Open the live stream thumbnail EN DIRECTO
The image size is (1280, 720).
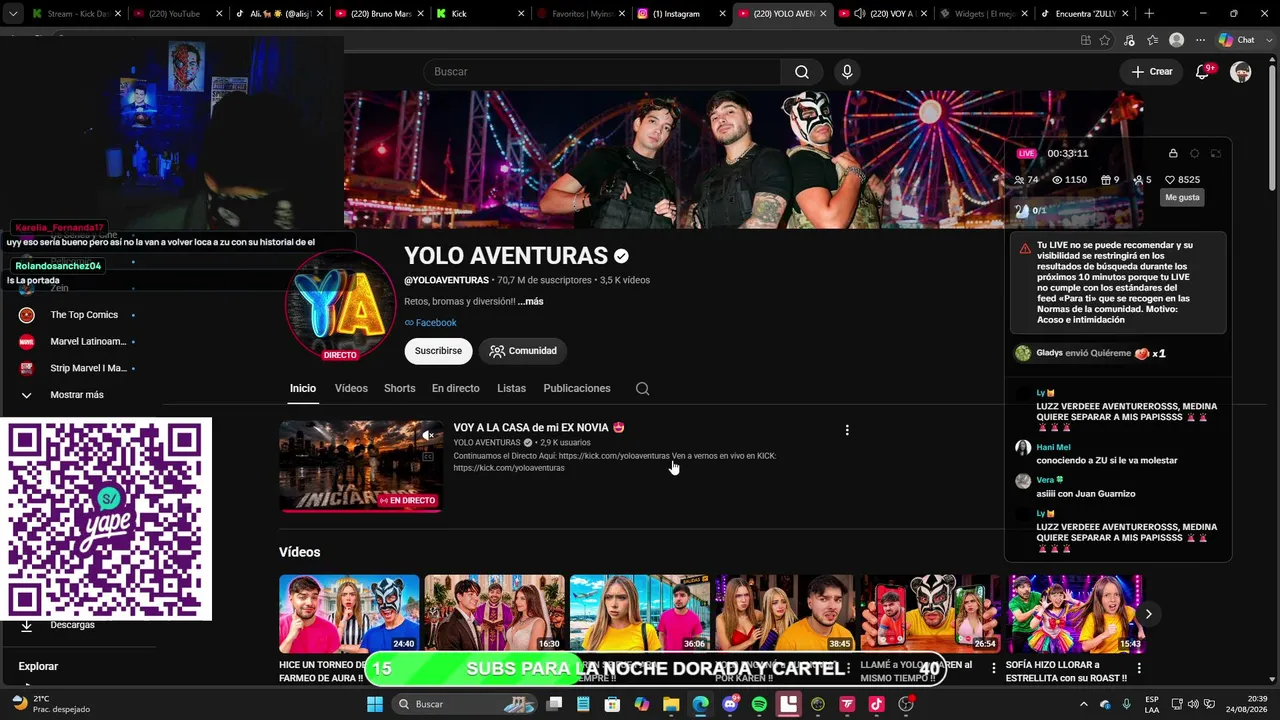pyautogui.click(x=361, y=466)
